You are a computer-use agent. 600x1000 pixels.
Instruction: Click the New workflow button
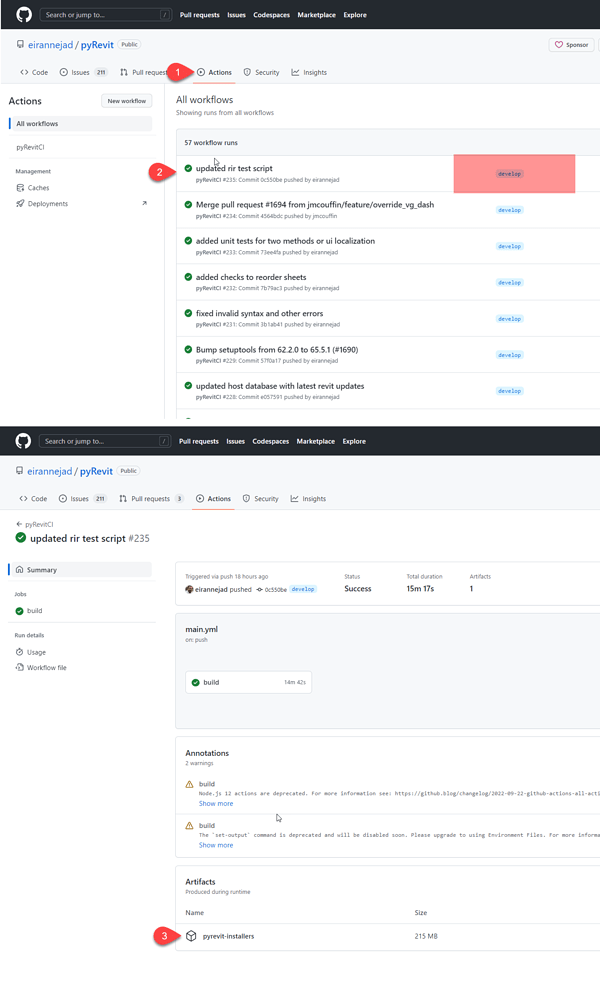coord(126,101)
